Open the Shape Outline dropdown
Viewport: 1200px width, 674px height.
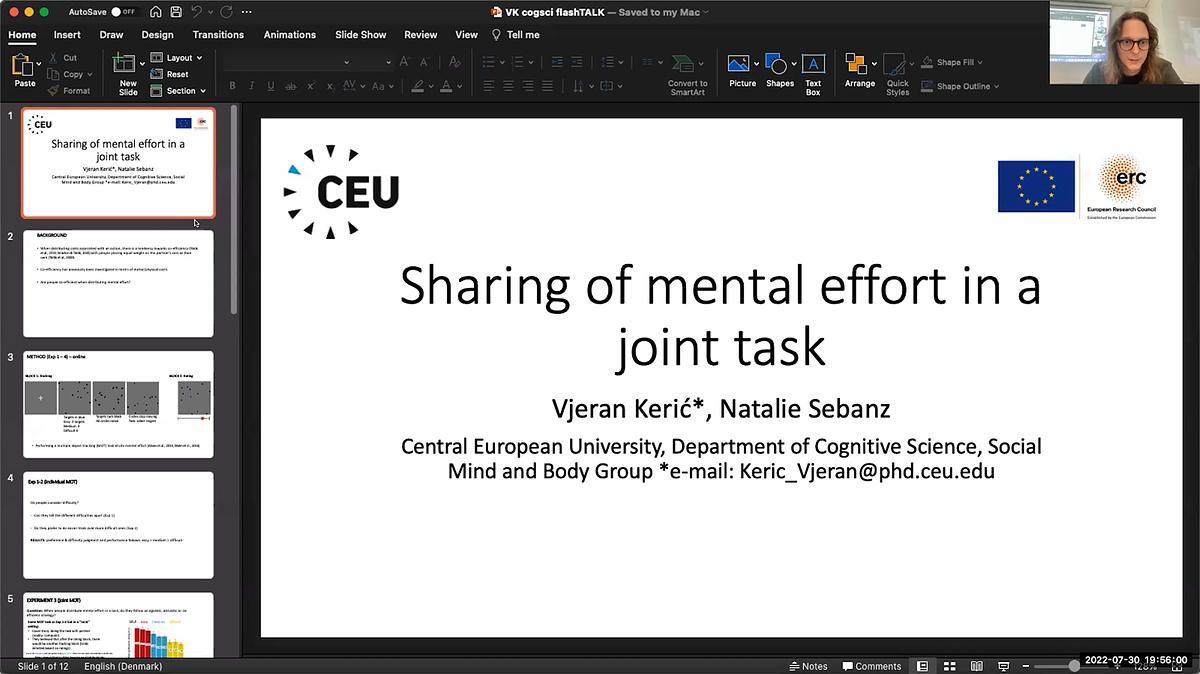pyautogui.click(x=959, y=86)
